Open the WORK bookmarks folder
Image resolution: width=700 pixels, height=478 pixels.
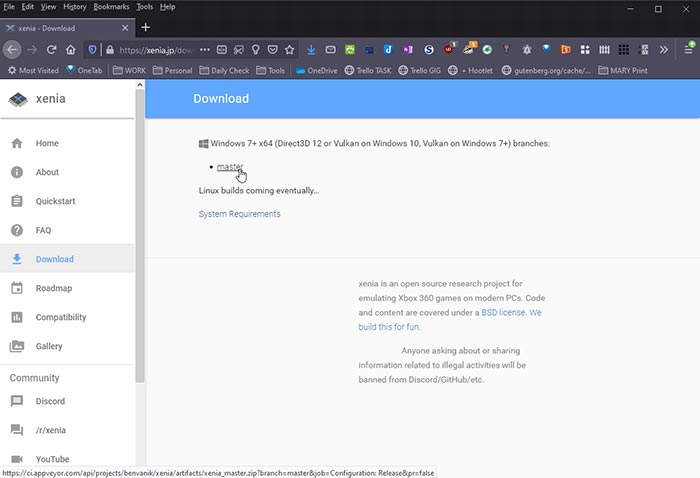pos(129,70)
